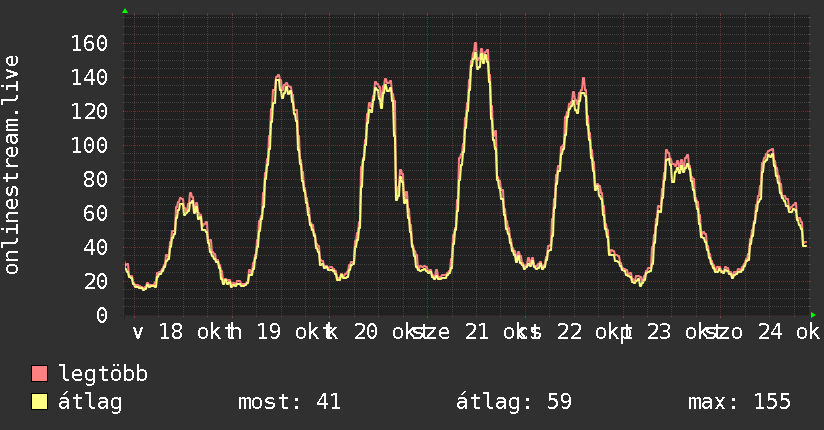Click the 'átlag: 59' average value
The image size is (824, 430).
coord(513,402)
